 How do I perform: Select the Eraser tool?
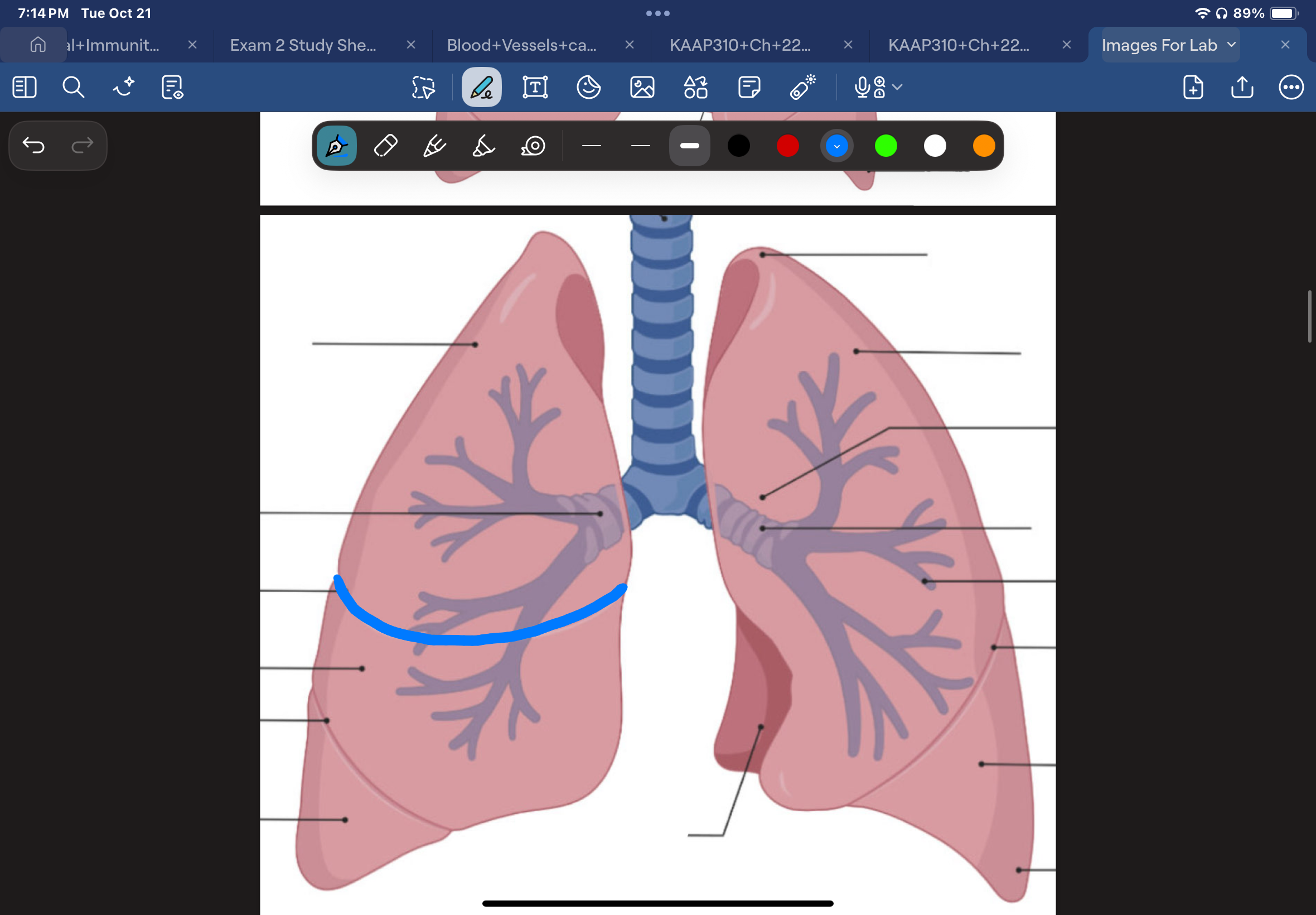(x=385, y=146)
